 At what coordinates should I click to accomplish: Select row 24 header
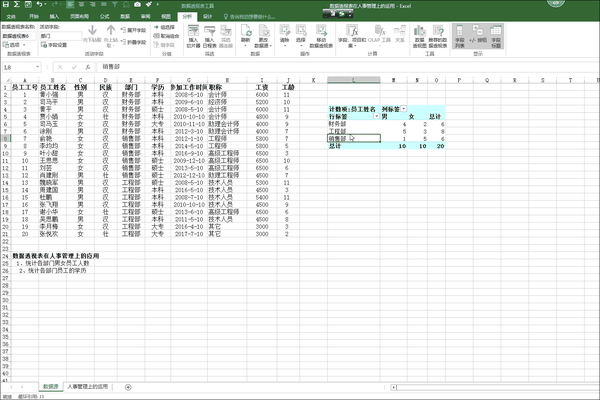[x=5, y=256]
